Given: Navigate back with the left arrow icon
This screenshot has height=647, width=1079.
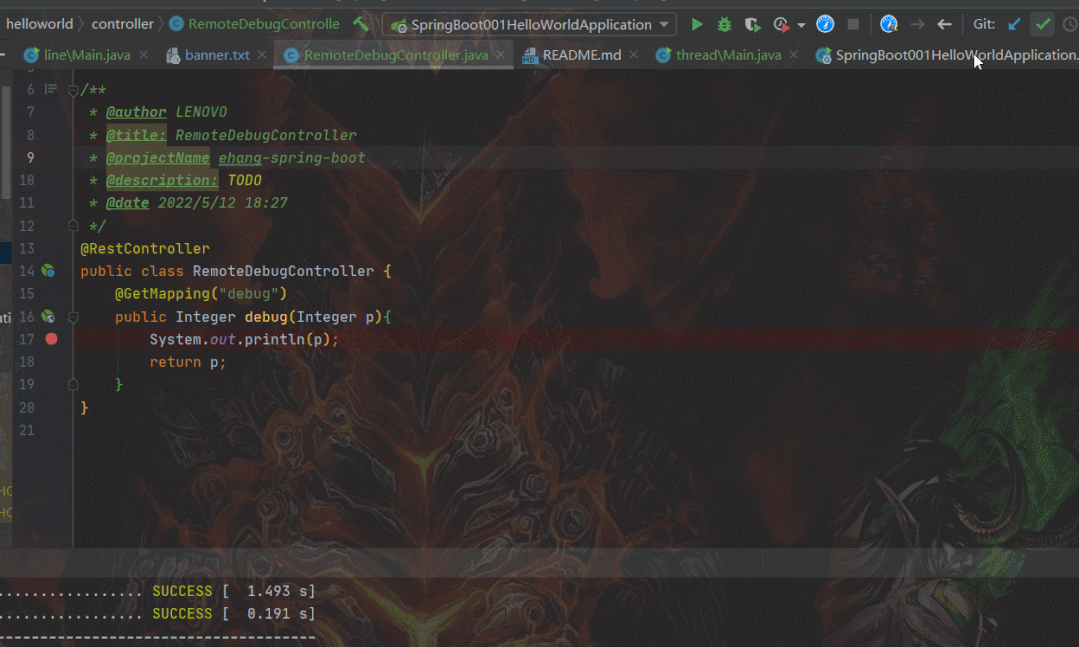Looking at the screenshot, I should coord(944,25).
